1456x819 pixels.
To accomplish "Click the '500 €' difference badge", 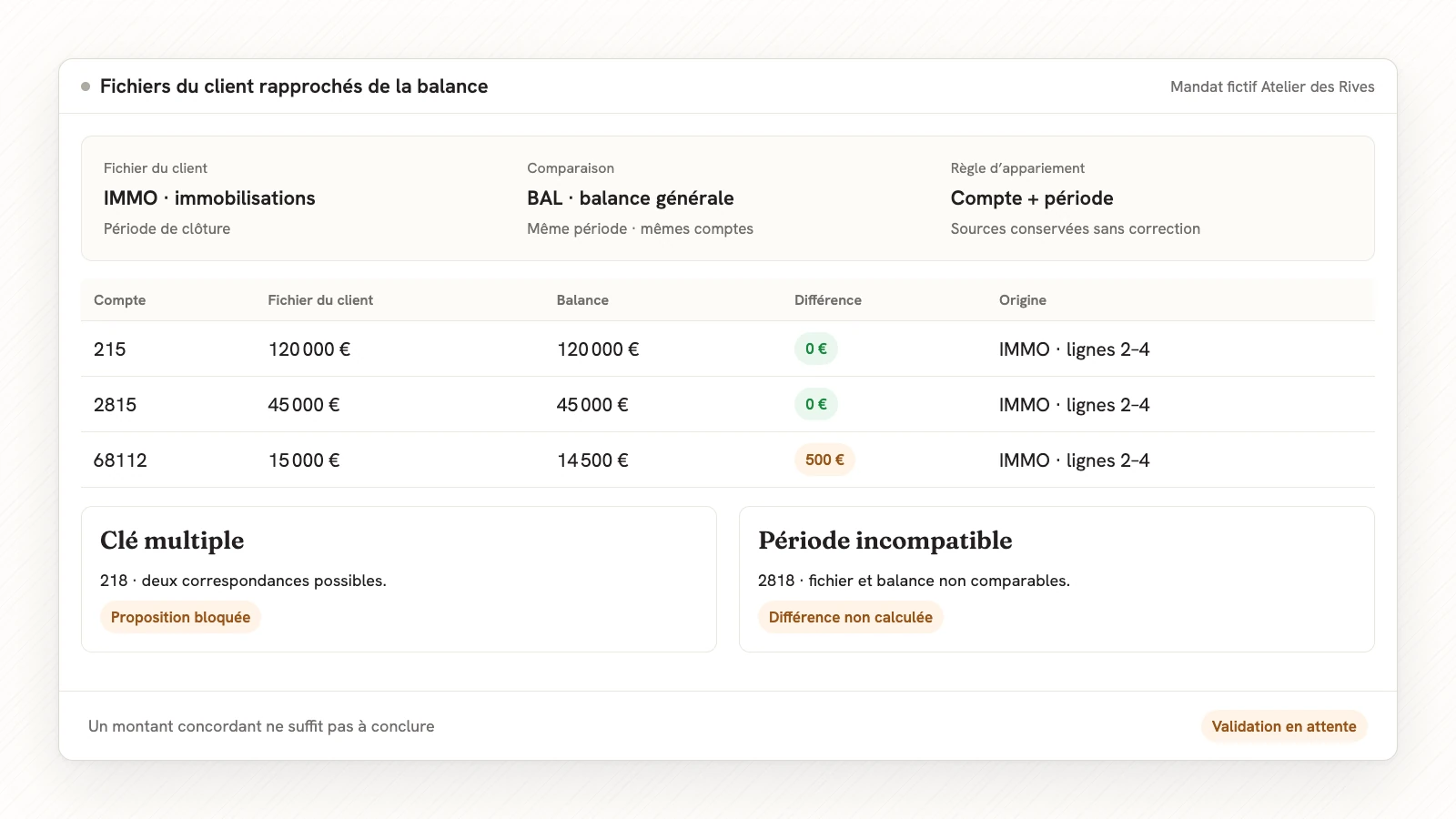I will (824, 460).
